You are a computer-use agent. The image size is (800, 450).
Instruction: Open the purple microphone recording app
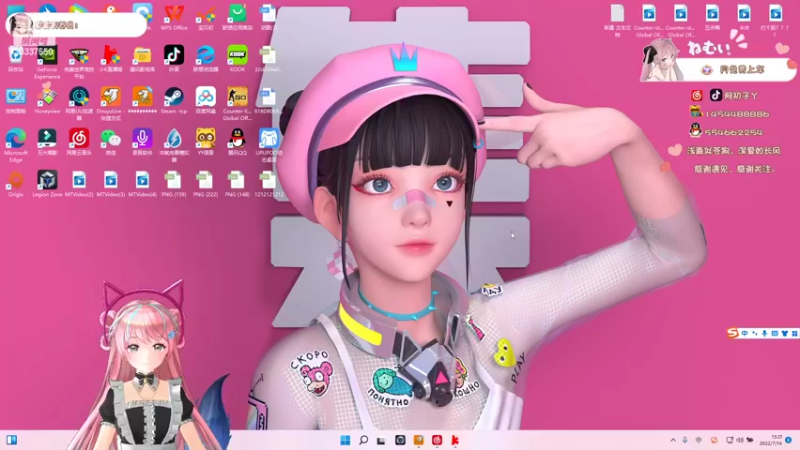pyautogui.click(x=142, y=142)
